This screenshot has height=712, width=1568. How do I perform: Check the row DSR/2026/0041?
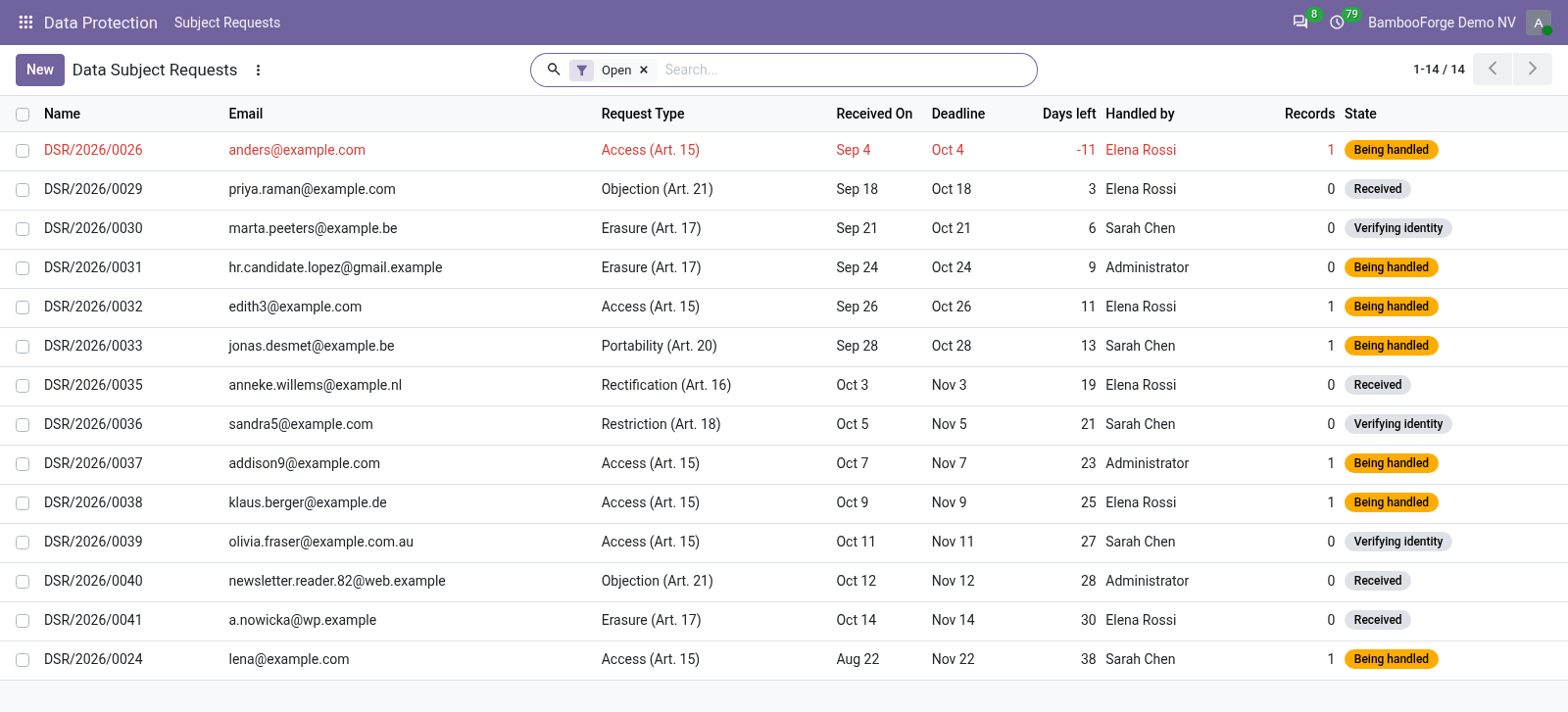tap(23, 621)
